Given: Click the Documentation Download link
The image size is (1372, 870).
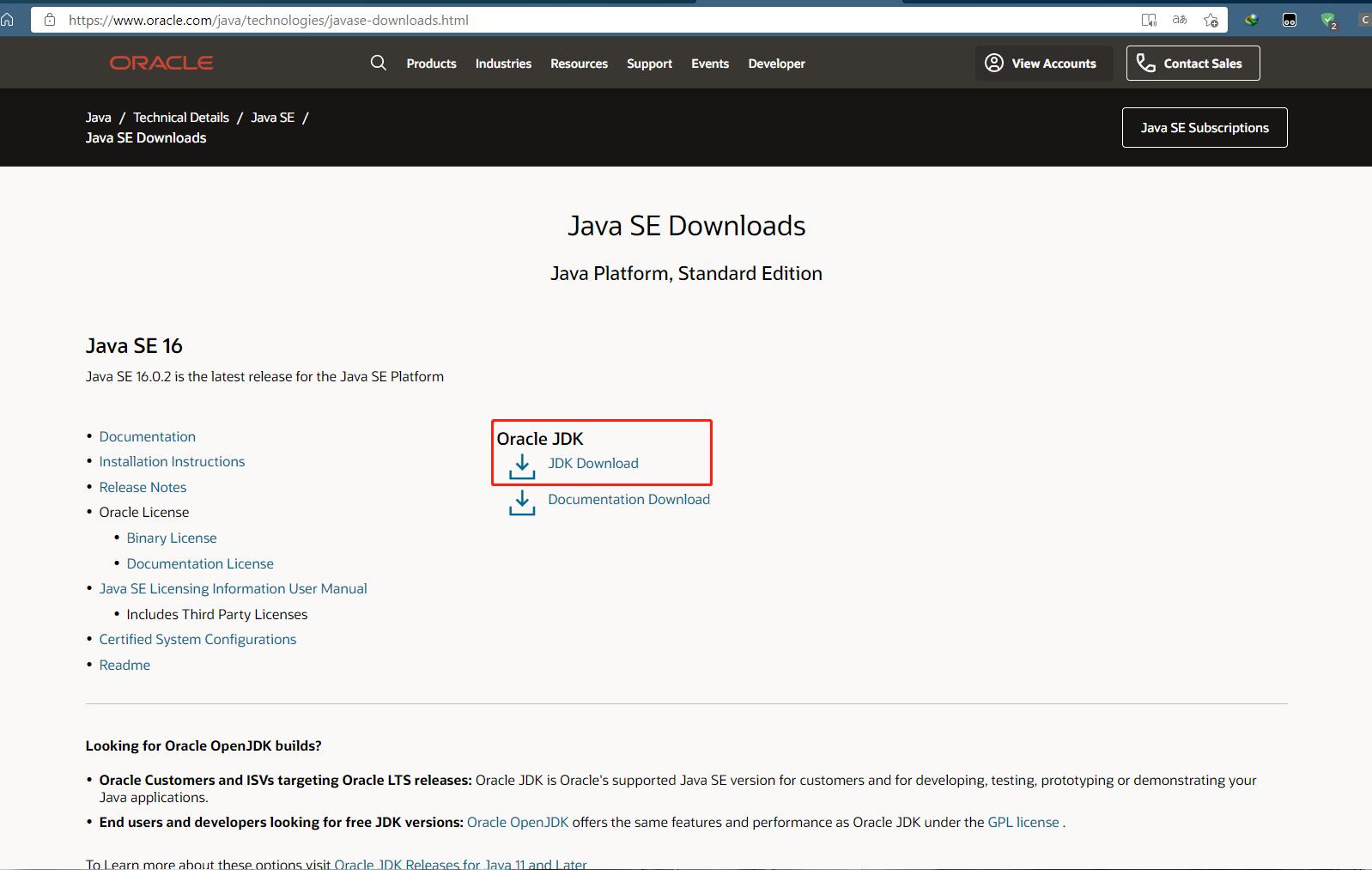Looking at the screenshot, I should (628, 499).
